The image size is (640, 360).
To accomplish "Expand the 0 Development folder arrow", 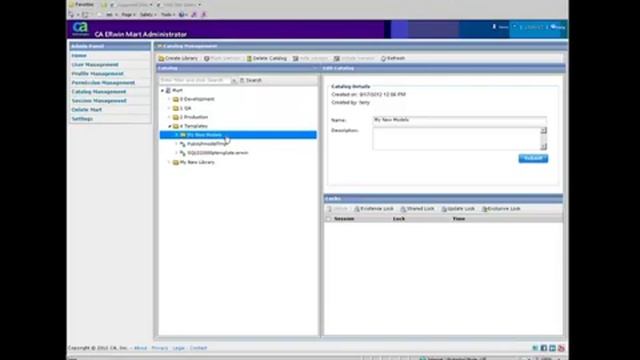I will pyautogui.click(x=169, y=99).
